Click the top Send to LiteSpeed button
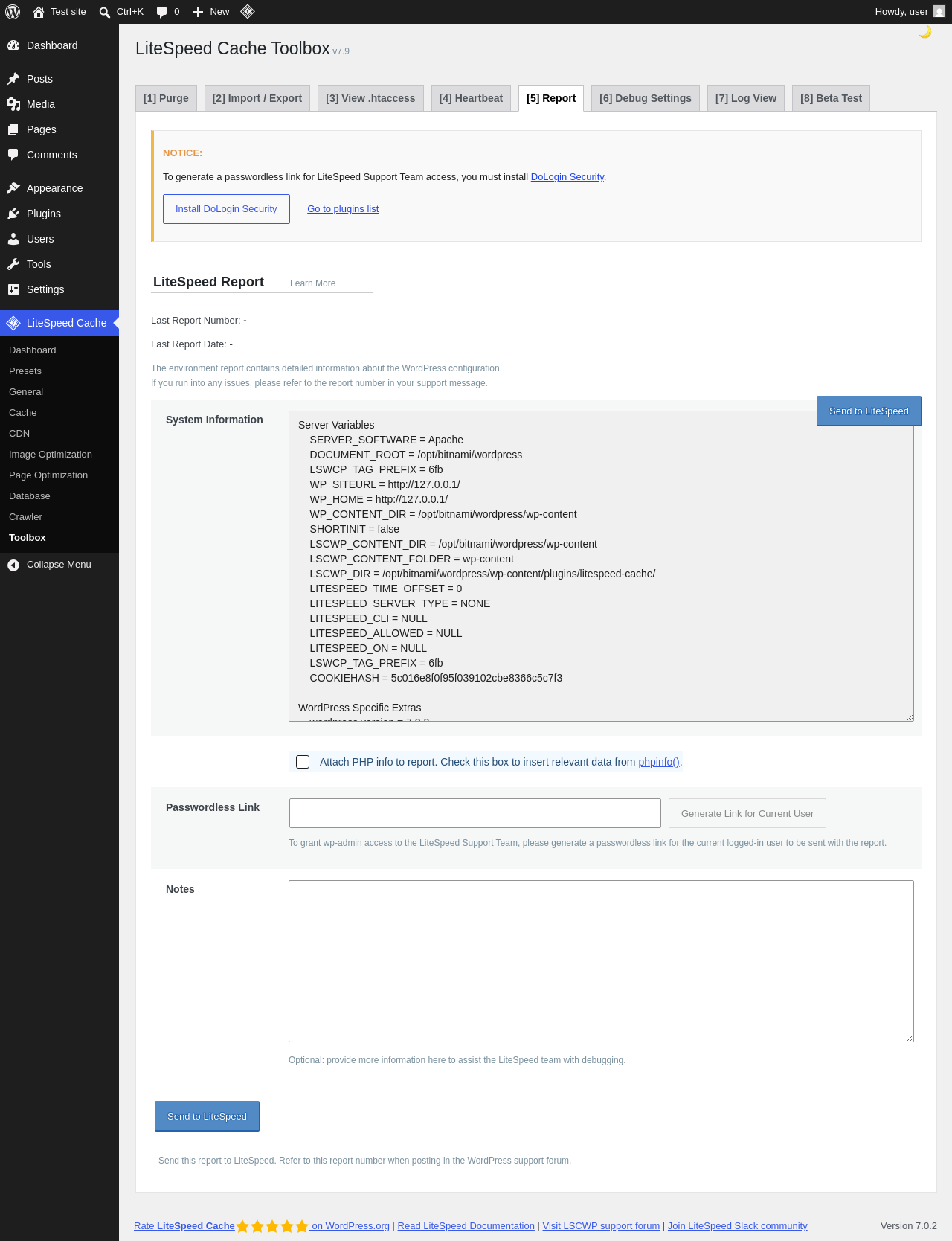 click(x=869, y=411)
